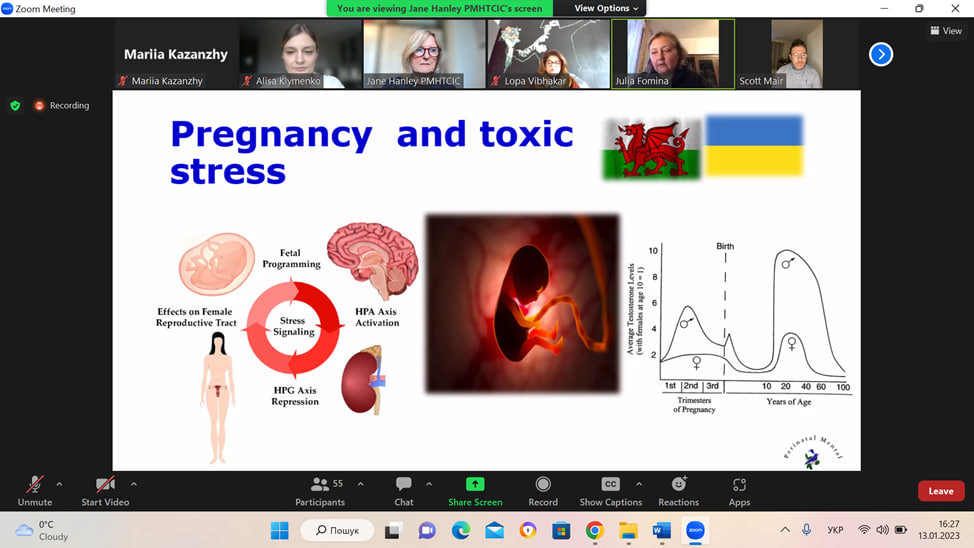
Task: Expand video options arrow beside Start Video
Action: (x=134, y=484)
